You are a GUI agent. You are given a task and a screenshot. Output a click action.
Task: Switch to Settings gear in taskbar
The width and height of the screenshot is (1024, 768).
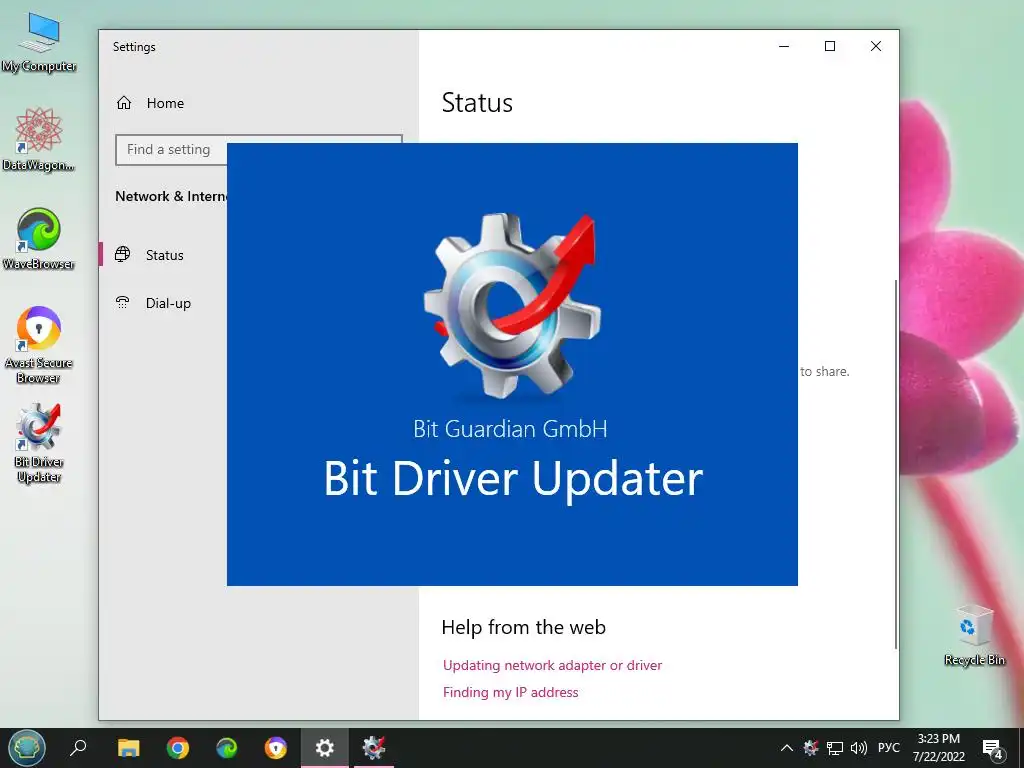325,748
